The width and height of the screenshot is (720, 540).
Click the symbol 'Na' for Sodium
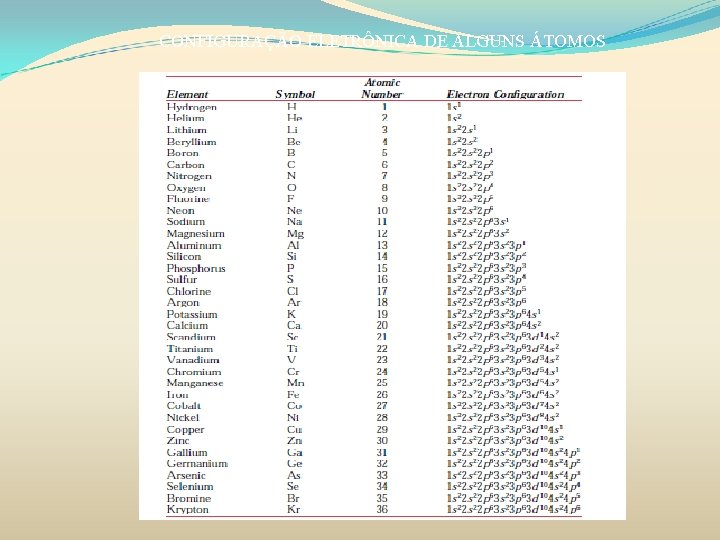point(294,222)
